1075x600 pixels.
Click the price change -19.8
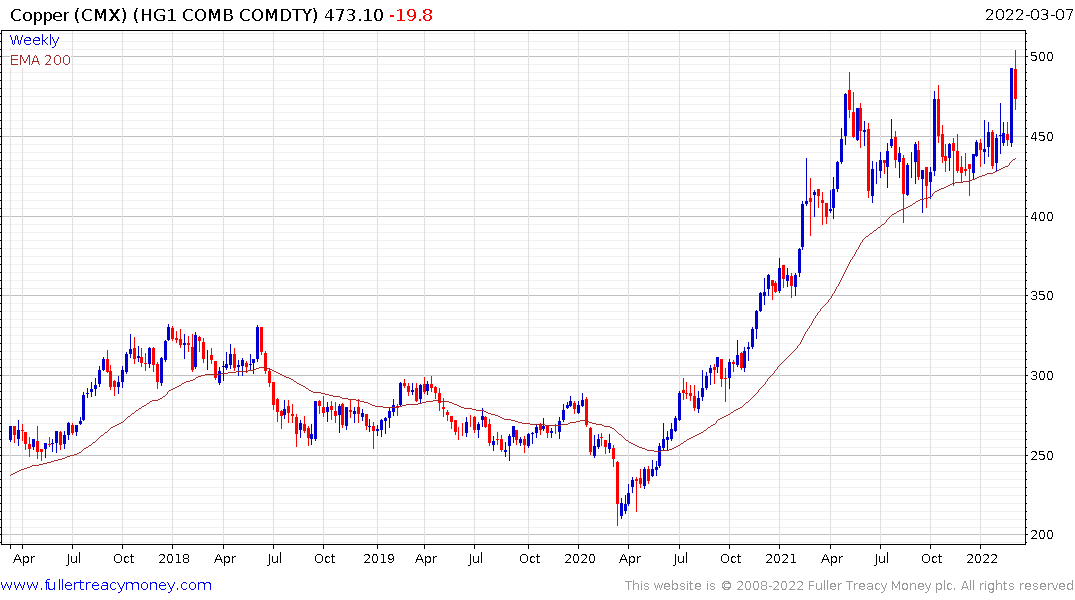coord(411,15)
